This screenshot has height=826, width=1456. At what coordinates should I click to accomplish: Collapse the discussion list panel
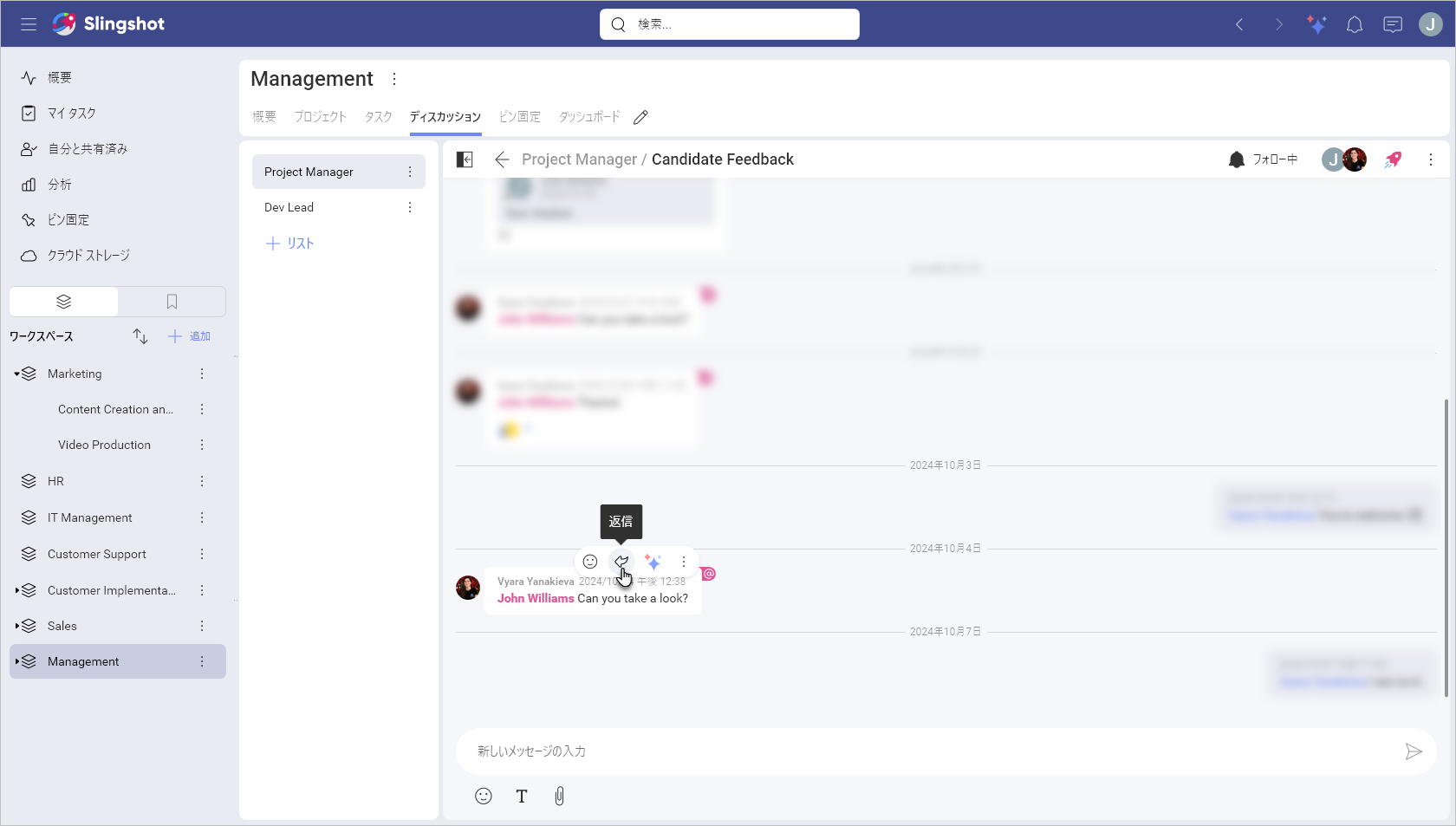click(465, 159)
